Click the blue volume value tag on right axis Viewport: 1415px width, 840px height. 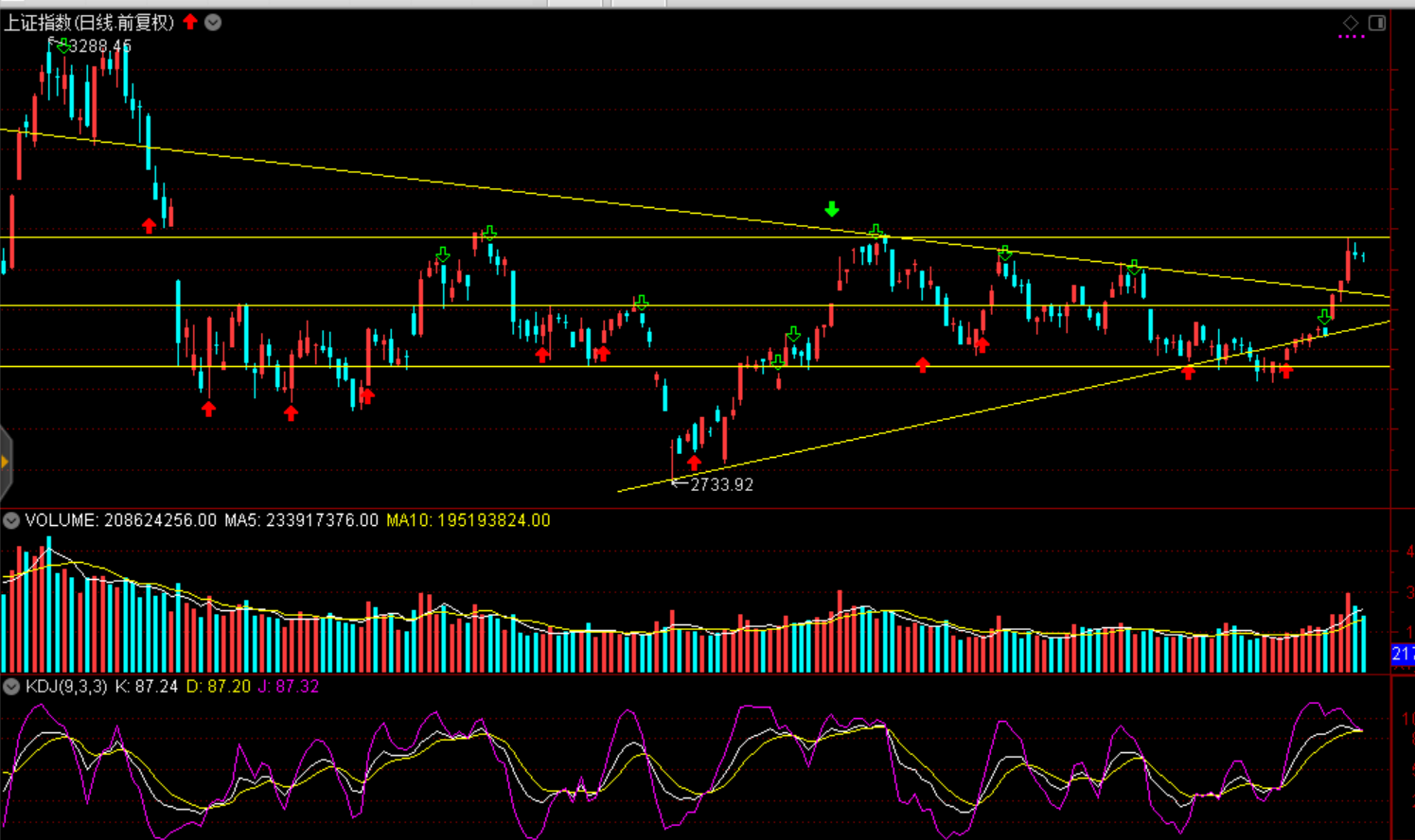[1403, 654]
